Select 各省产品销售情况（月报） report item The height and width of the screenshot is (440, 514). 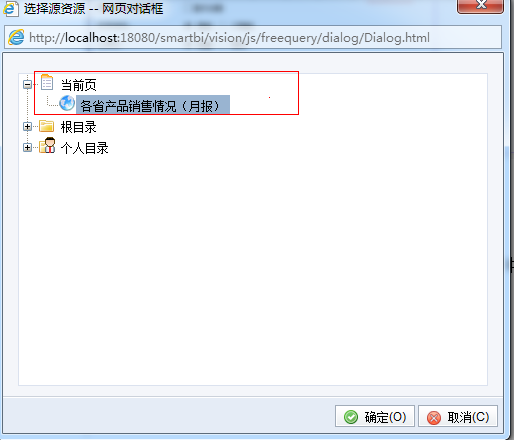pyautogui.click(x=153, y=106)
